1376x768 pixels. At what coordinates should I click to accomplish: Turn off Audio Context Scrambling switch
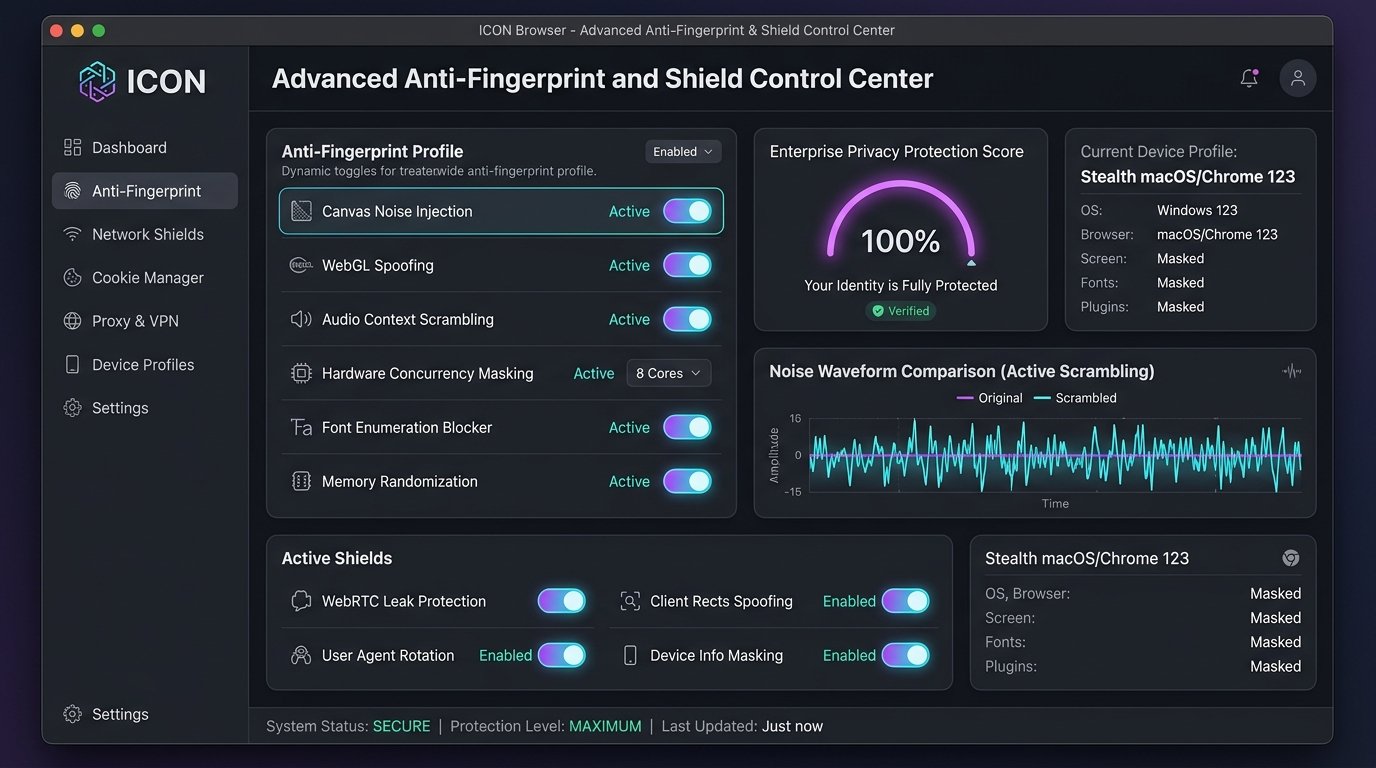click(x=687, y=319)
